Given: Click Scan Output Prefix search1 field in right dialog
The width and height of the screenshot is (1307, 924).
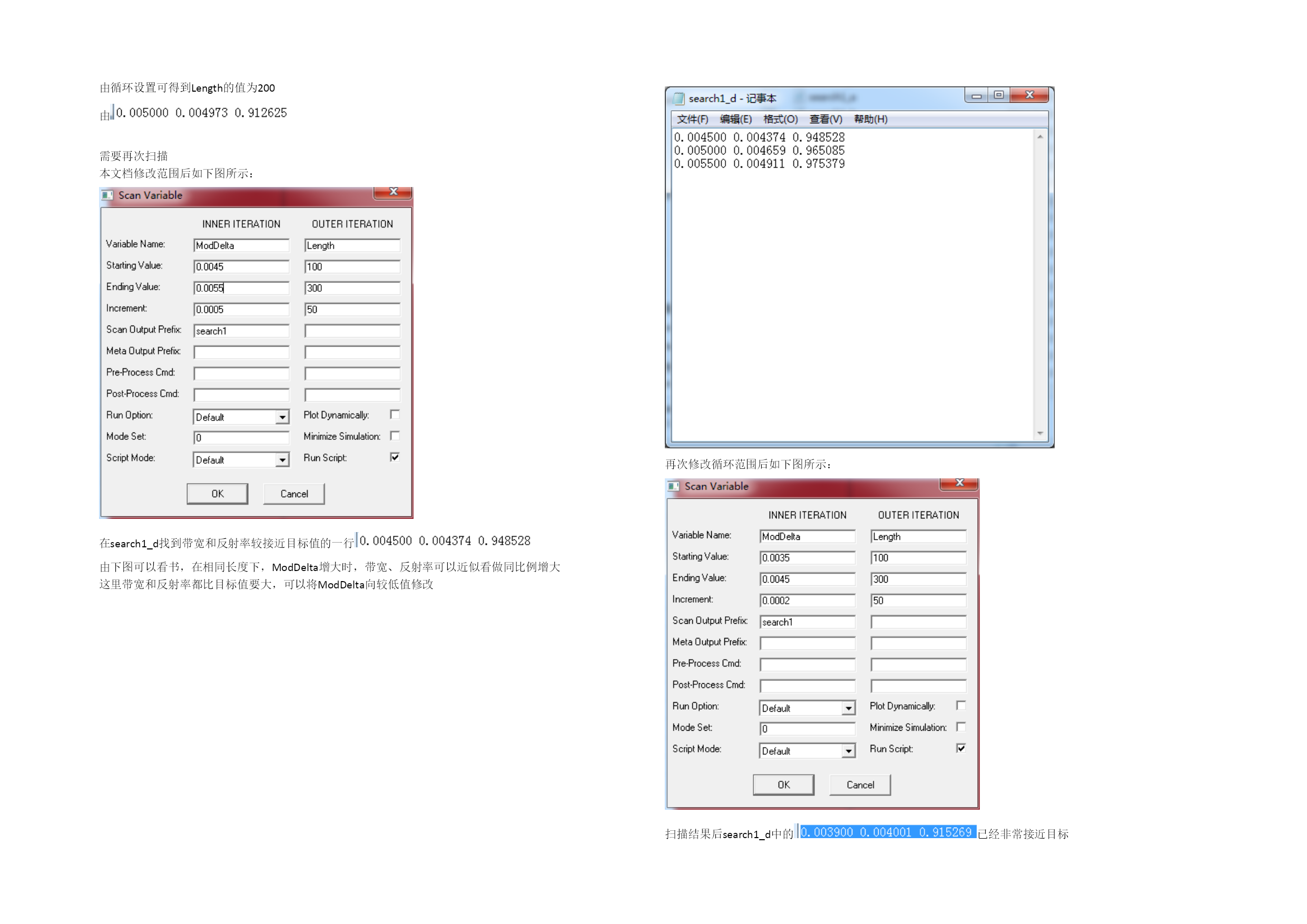Looking at the screenshot, I should point(807,622).
